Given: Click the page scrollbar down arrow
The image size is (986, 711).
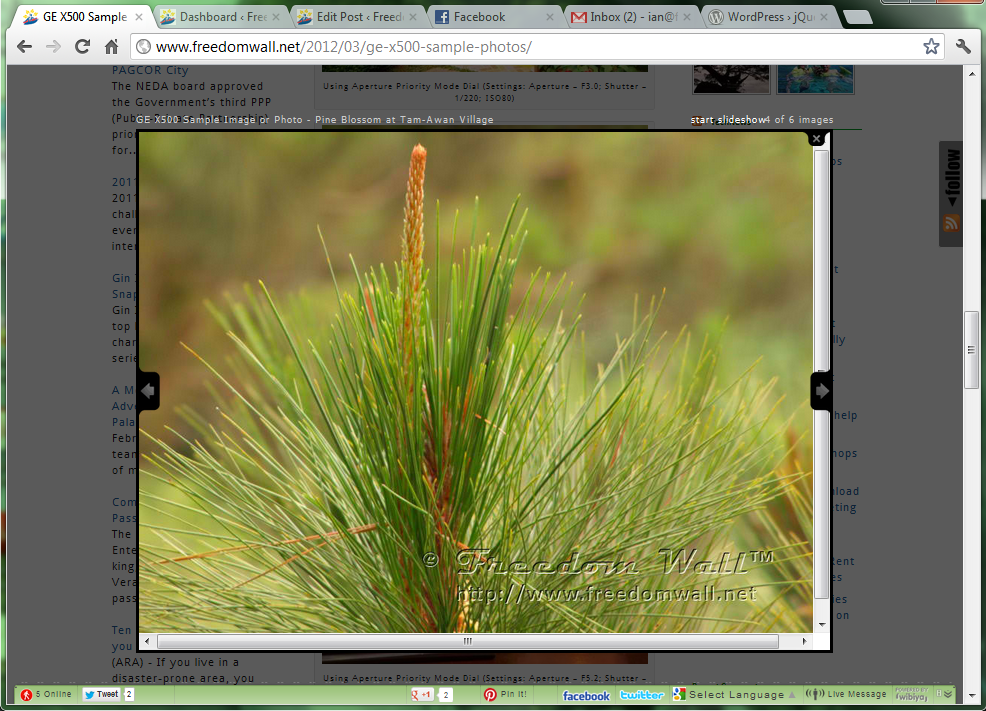Looking at the screenshot, I should (x=971, y=695).
